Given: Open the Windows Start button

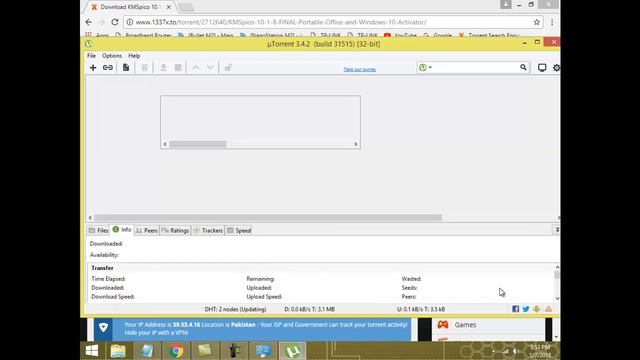Looking at the screenshot, I should [92, 351].
